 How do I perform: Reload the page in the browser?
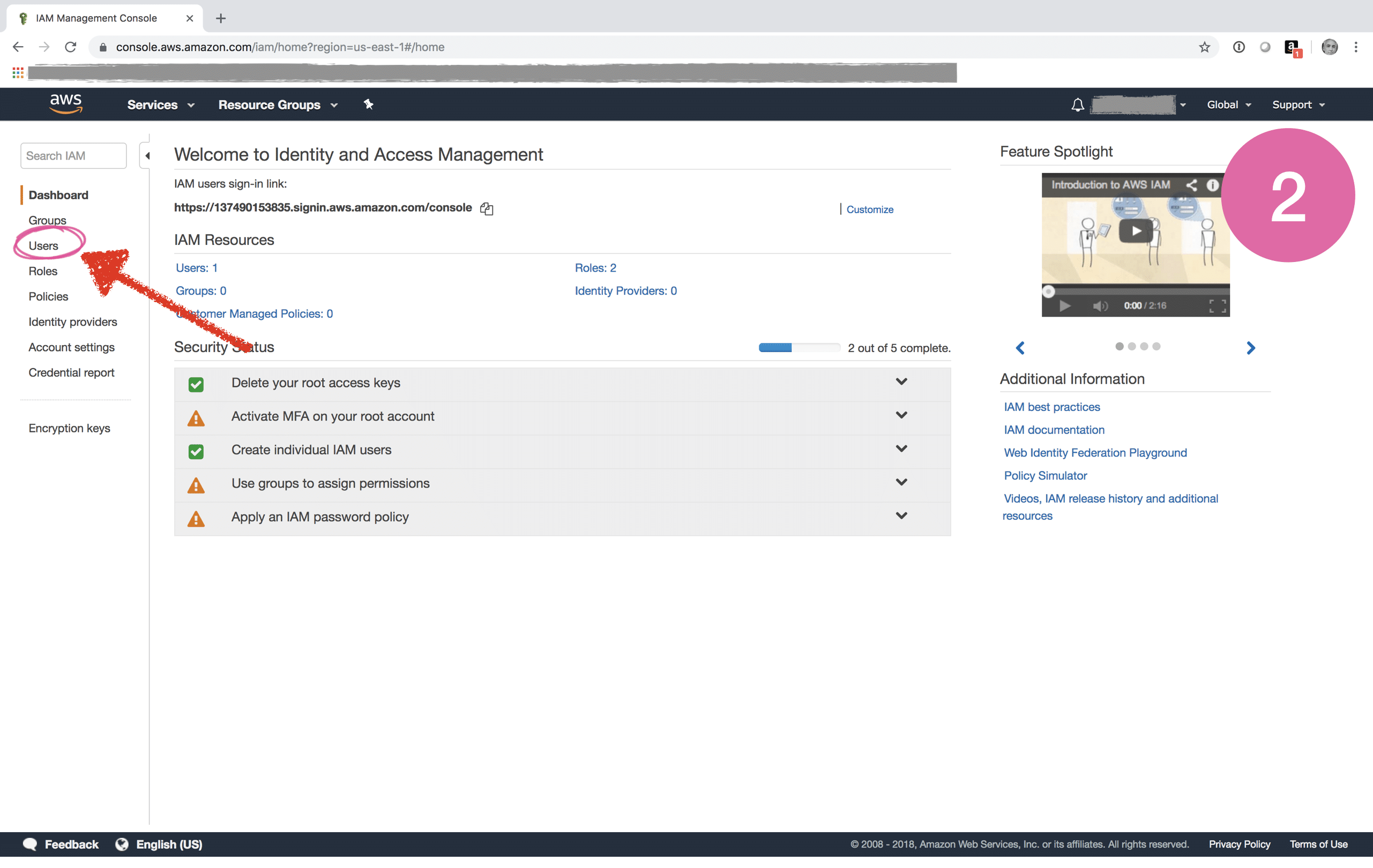coord(71,47)
